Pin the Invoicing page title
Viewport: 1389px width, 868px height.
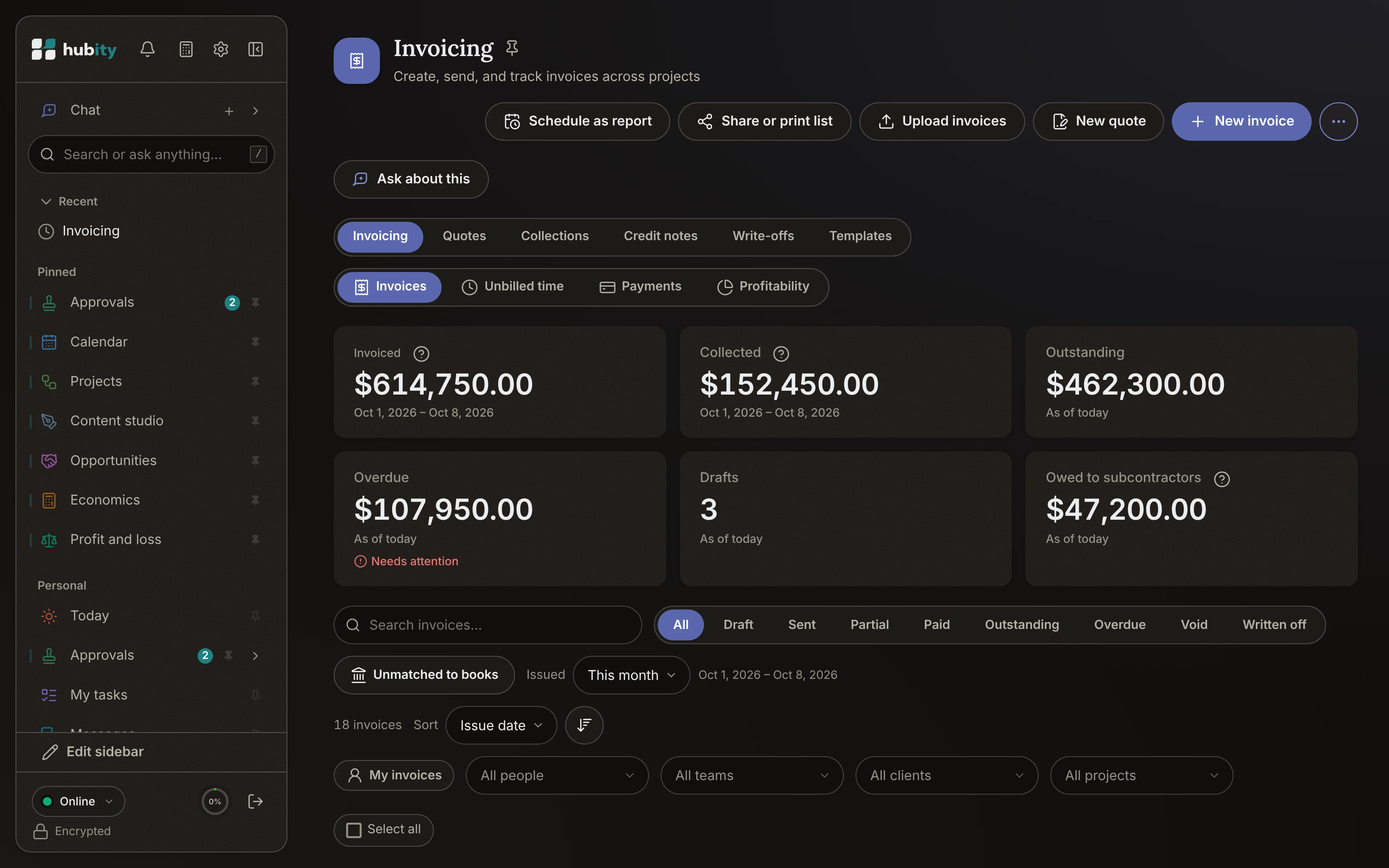pos(512,48)
